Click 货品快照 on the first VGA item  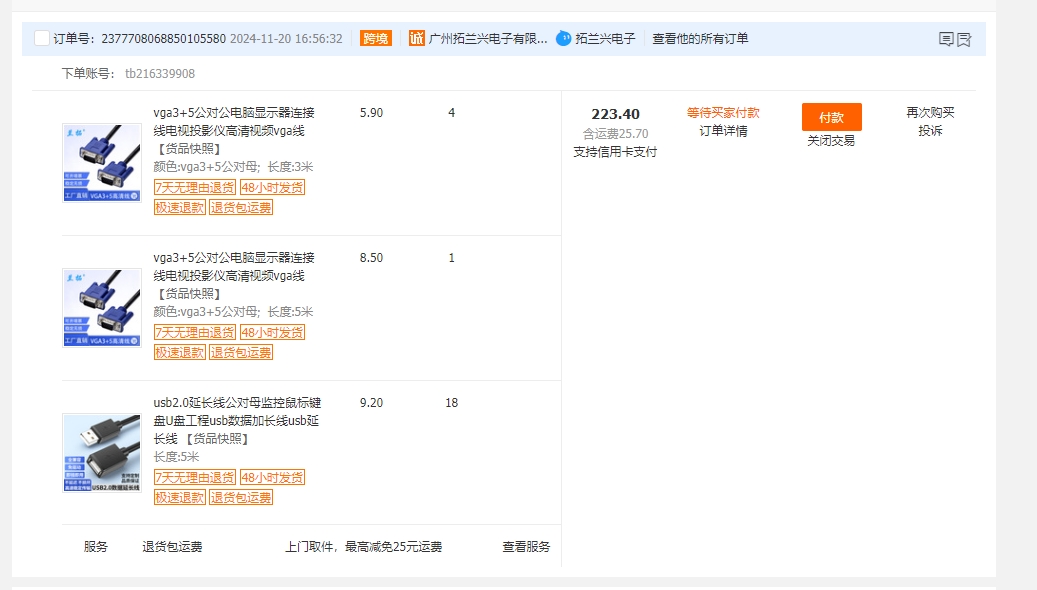coord(189,149)
